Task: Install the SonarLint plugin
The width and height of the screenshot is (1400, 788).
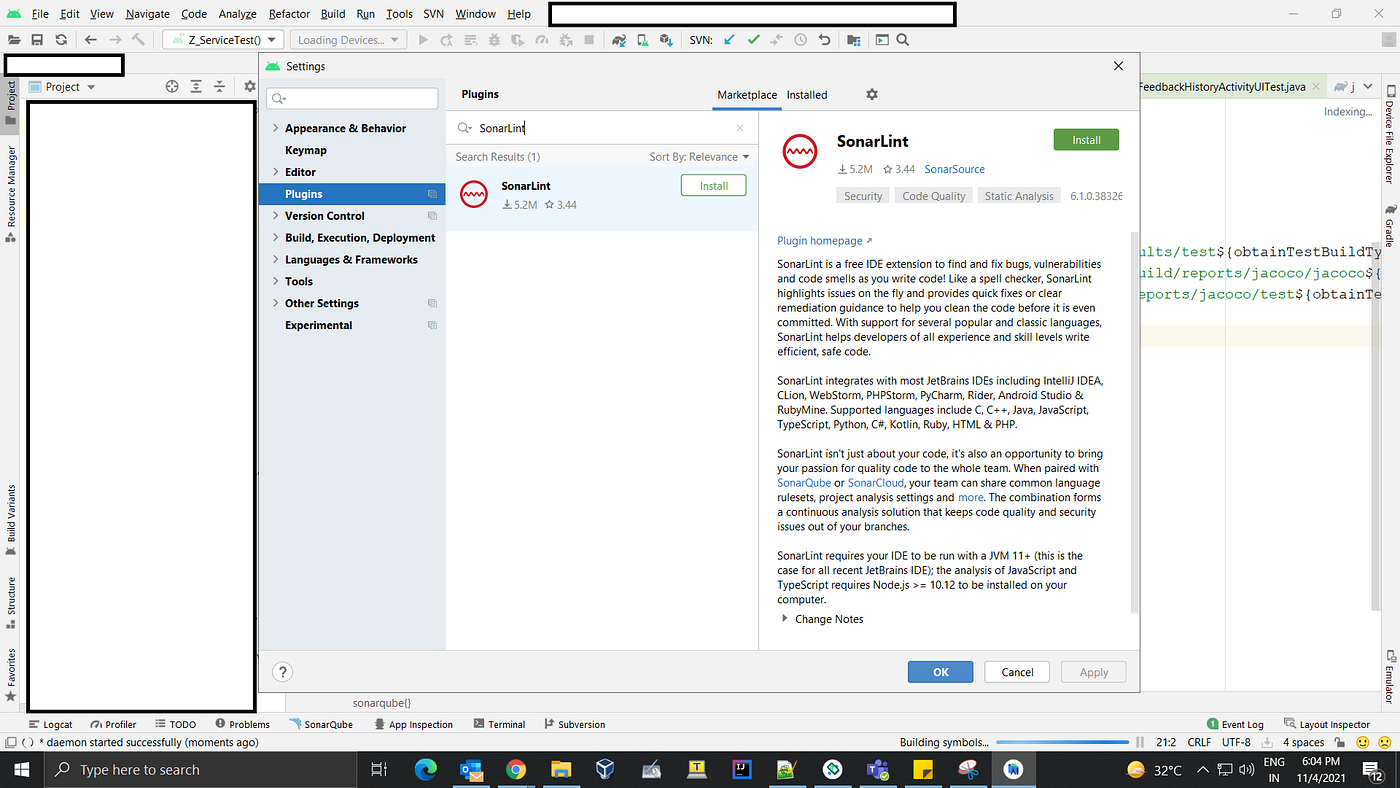Action: pyautogui.click(x=1086, y=140)
